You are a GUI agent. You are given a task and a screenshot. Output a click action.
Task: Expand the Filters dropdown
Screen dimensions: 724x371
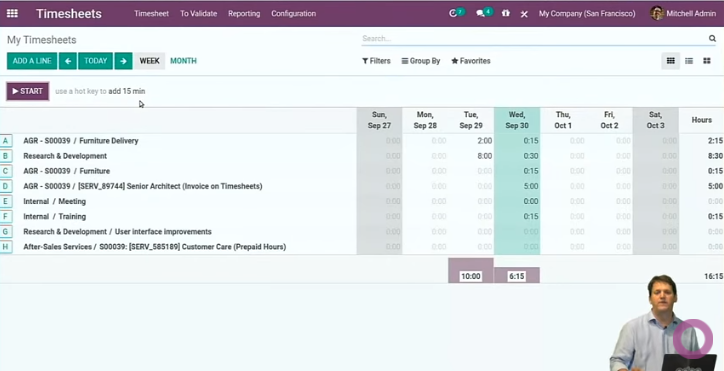pyautogui.click(x=376, y=61)
